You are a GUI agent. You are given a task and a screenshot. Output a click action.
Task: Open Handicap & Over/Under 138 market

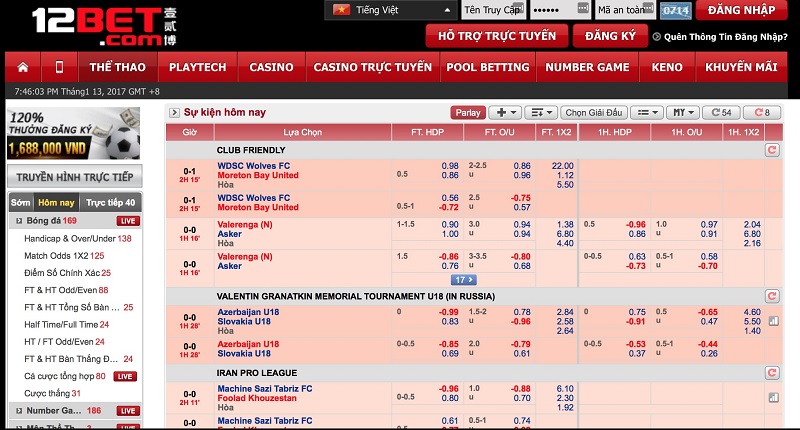78,238
